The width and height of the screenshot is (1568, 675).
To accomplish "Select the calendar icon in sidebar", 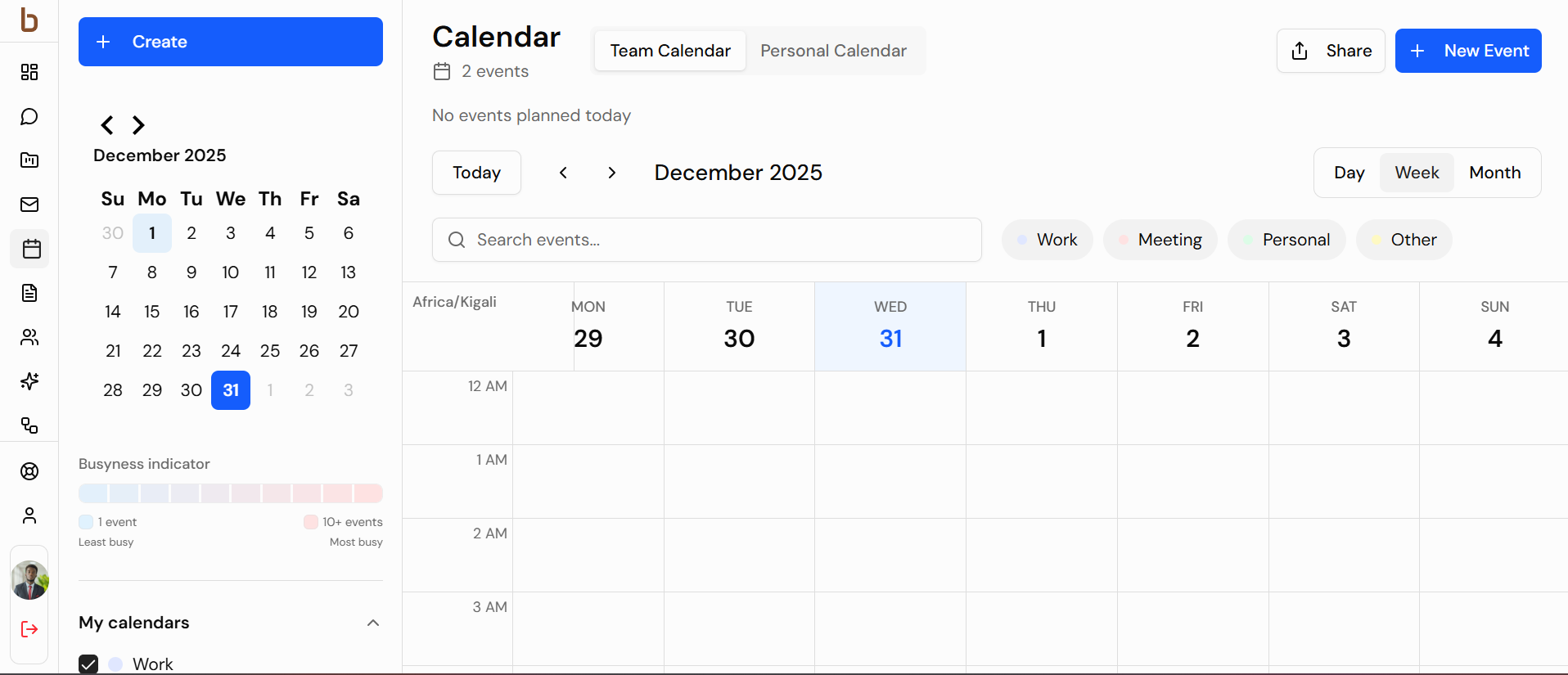I will 29,249.
